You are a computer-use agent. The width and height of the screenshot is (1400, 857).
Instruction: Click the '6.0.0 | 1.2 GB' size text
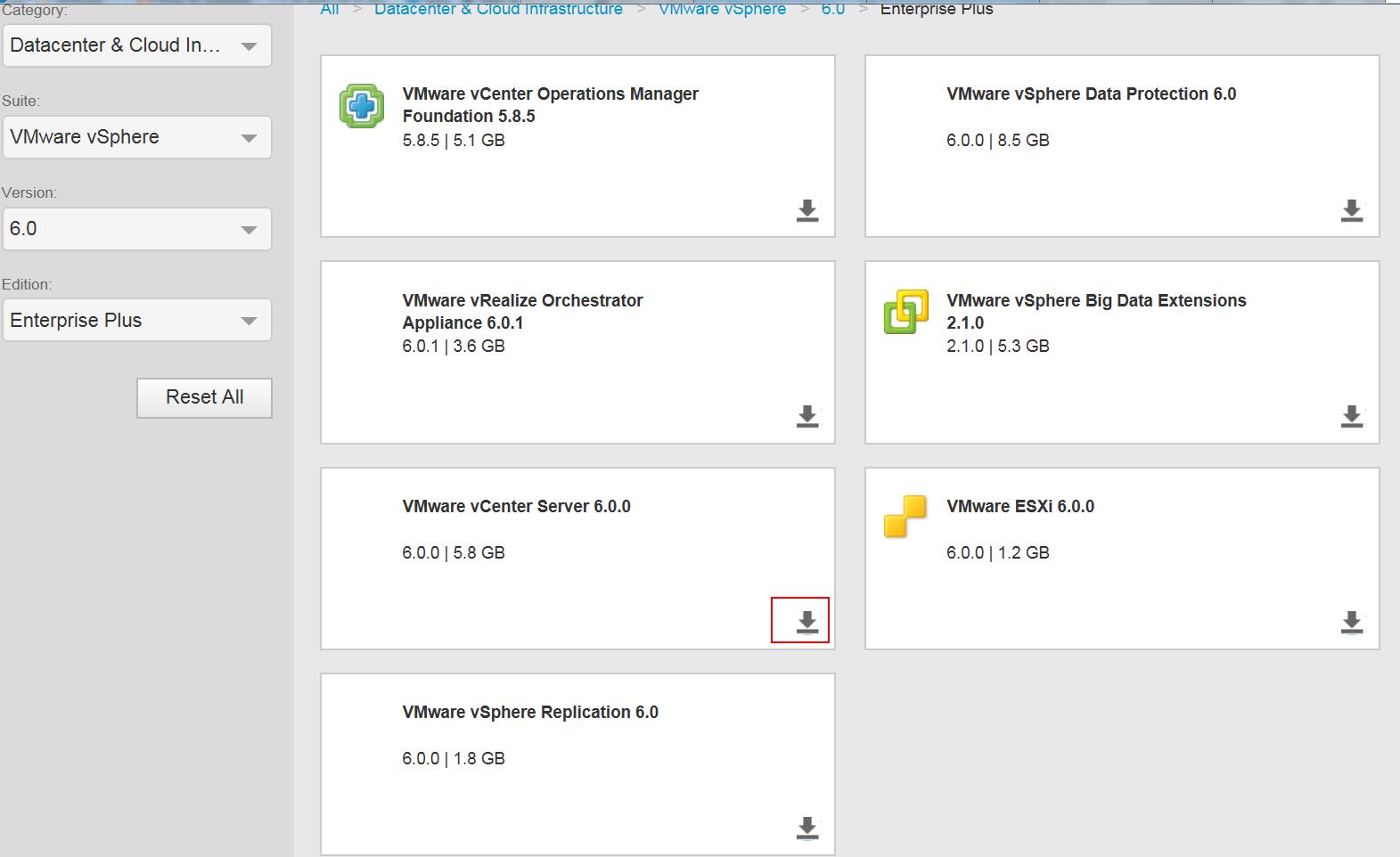click(998, 552)
